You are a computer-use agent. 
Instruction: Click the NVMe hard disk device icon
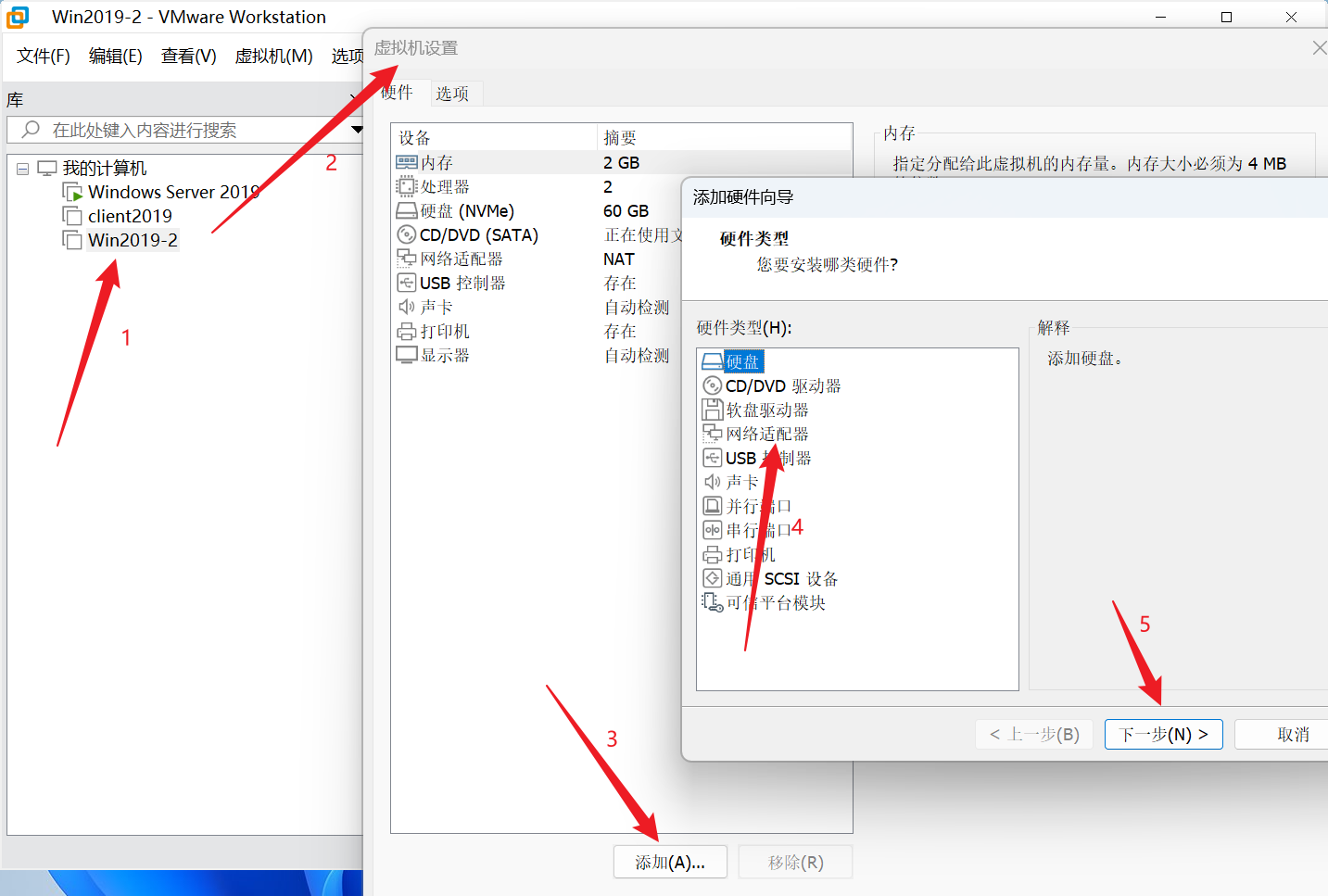click(406, 211)
